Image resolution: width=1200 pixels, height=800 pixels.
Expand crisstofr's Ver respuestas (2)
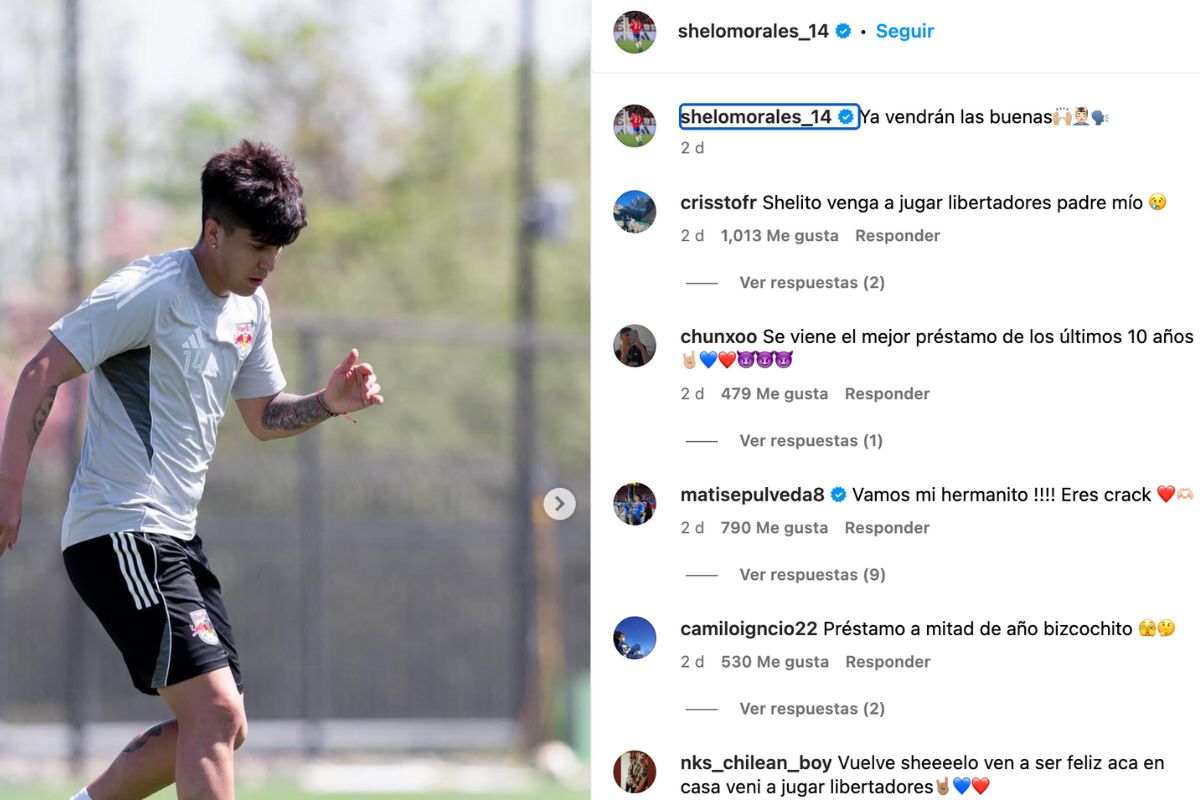pos(812,283)
